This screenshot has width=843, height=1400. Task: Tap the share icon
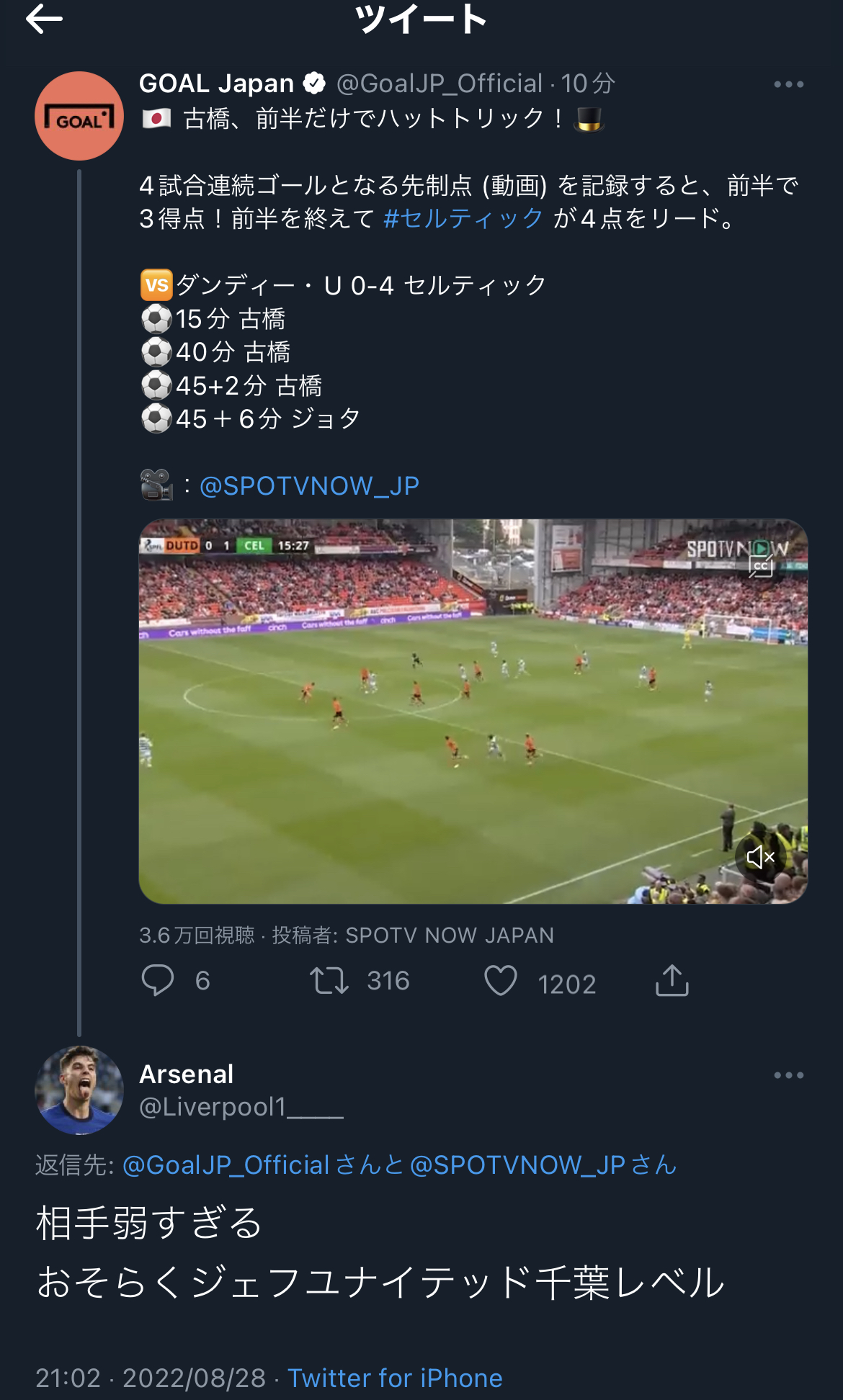(672, 981)
